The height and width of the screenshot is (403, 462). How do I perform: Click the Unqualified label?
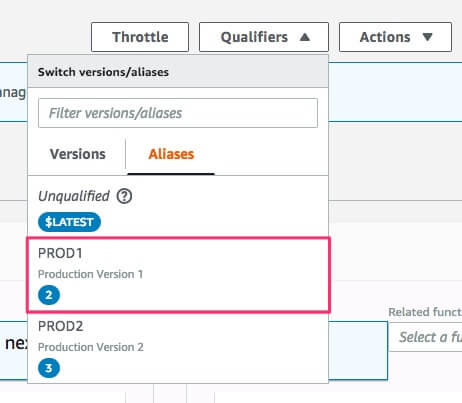74,196
